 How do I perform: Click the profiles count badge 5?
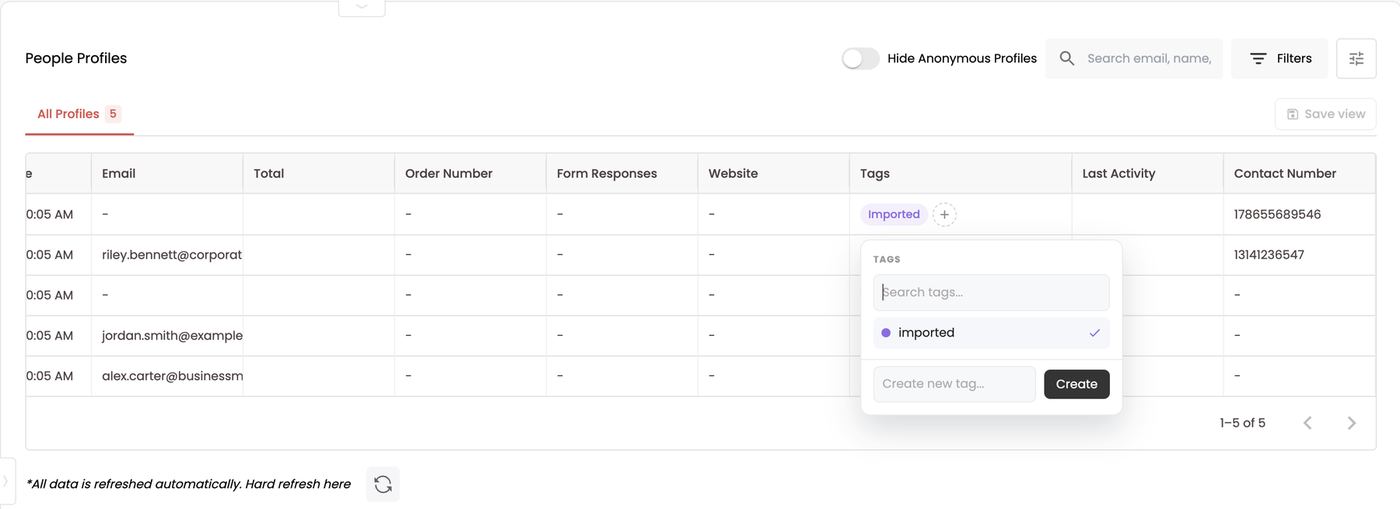pyautogui.click(x=113, y=114)
